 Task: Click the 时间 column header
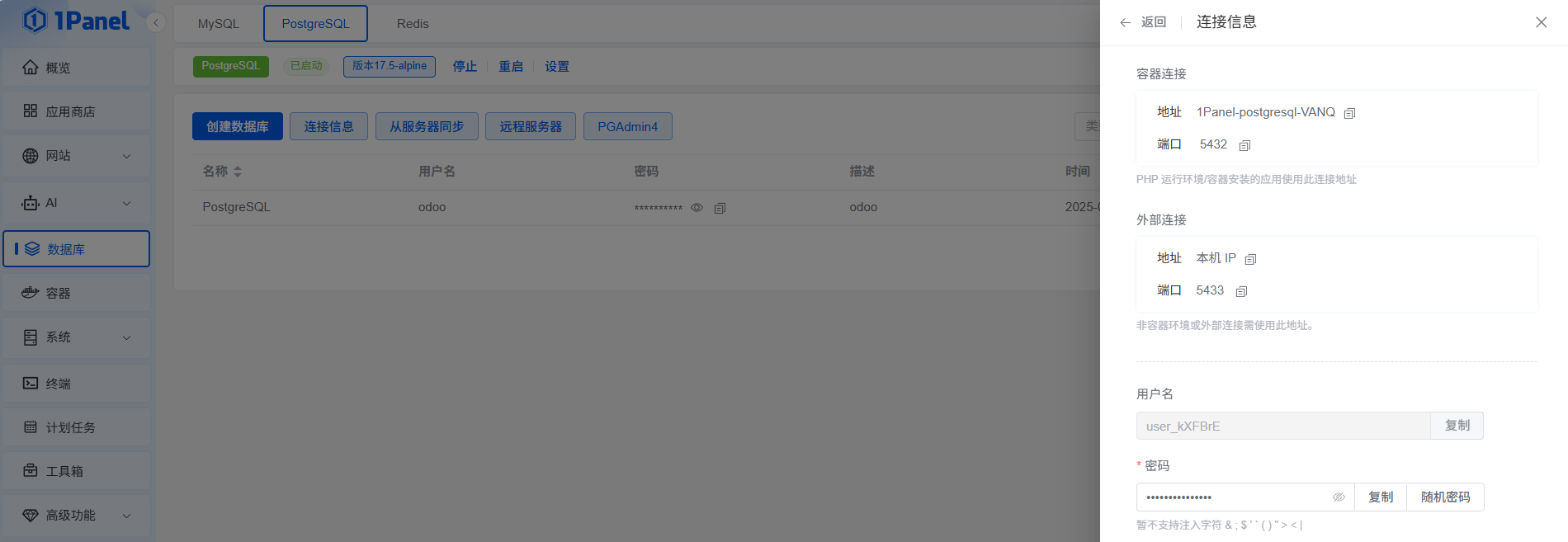(1078, 171)
